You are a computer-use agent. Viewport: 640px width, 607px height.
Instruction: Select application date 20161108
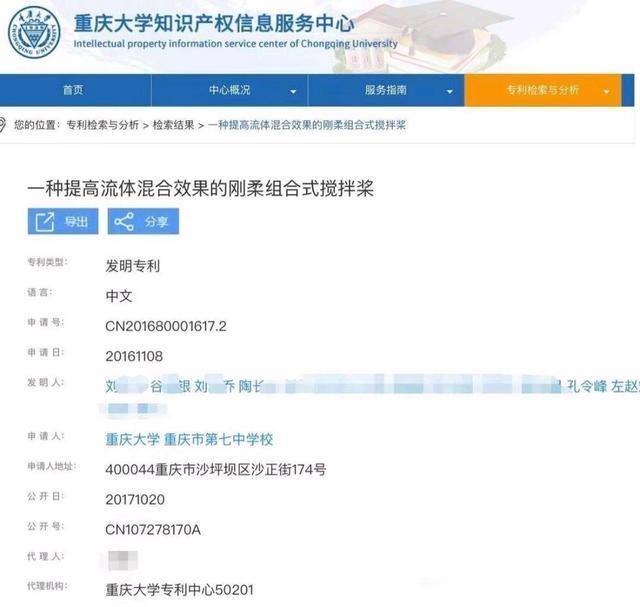coord(134,356)
